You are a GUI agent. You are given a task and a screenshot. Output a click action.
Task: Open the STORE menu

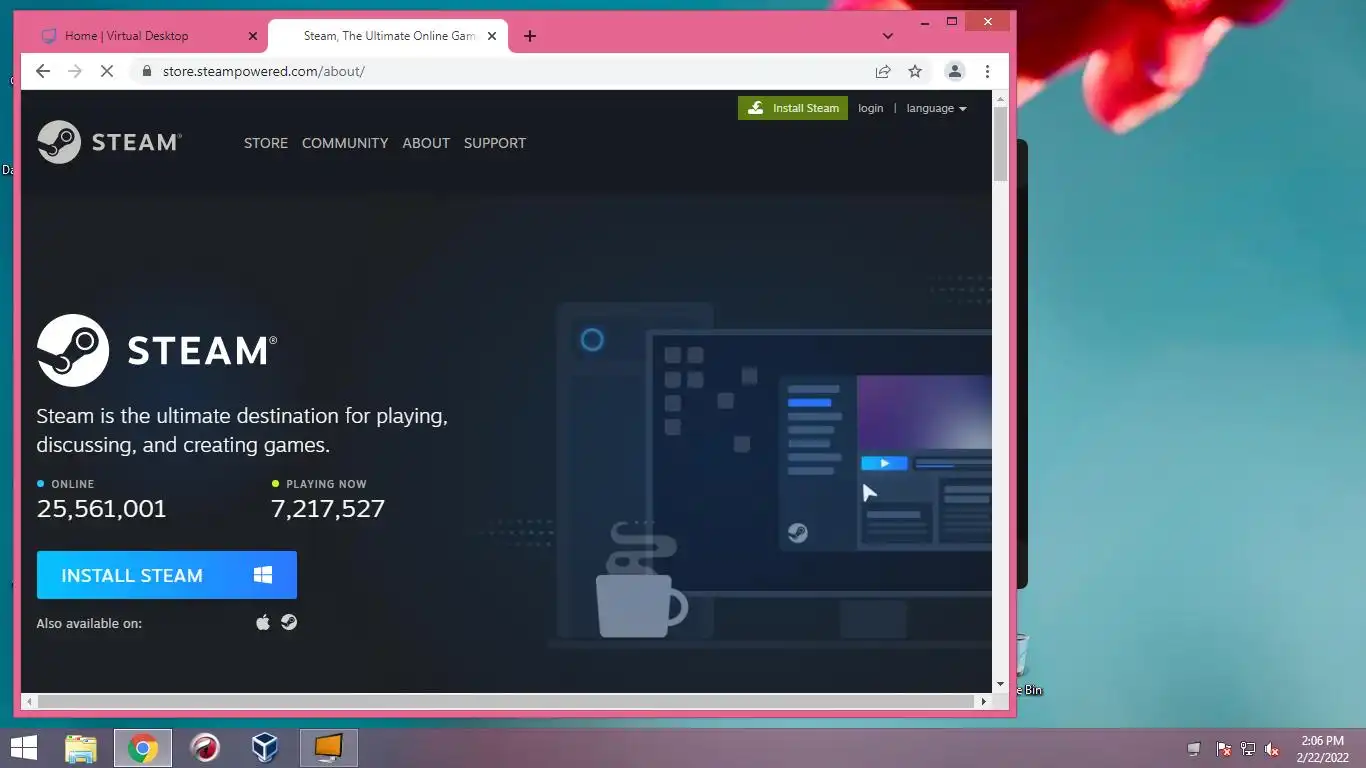(266, 143)
